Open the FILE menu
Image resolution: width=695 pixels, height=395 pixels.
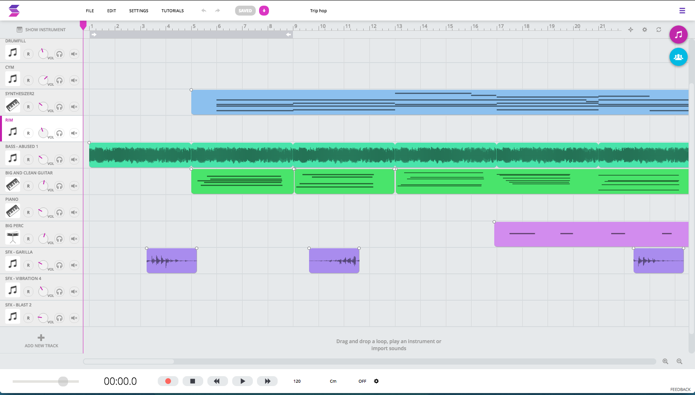90,11
